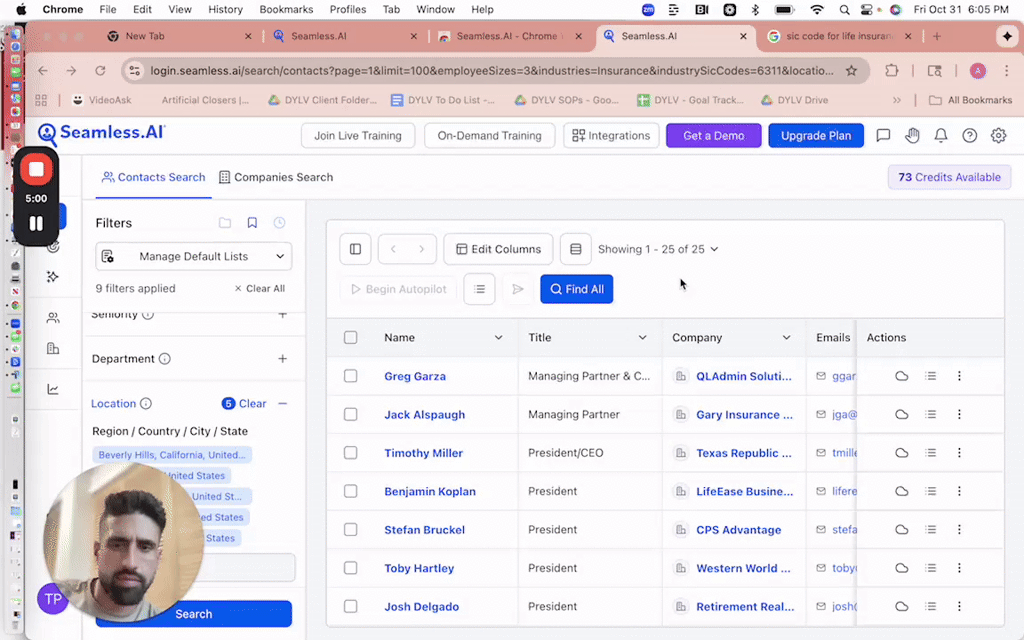
Task: Open the Showing 1 - 25 of 25 dropdown
Action: tap(658, 249)
